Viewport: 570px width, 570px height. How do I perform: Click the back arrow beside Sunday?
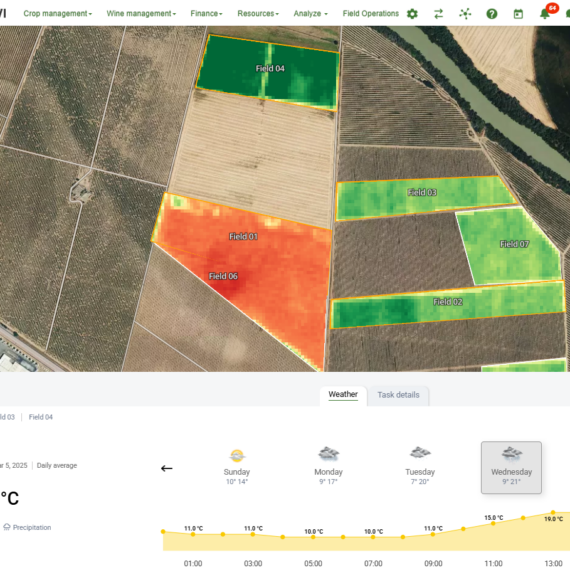[166, 468]
